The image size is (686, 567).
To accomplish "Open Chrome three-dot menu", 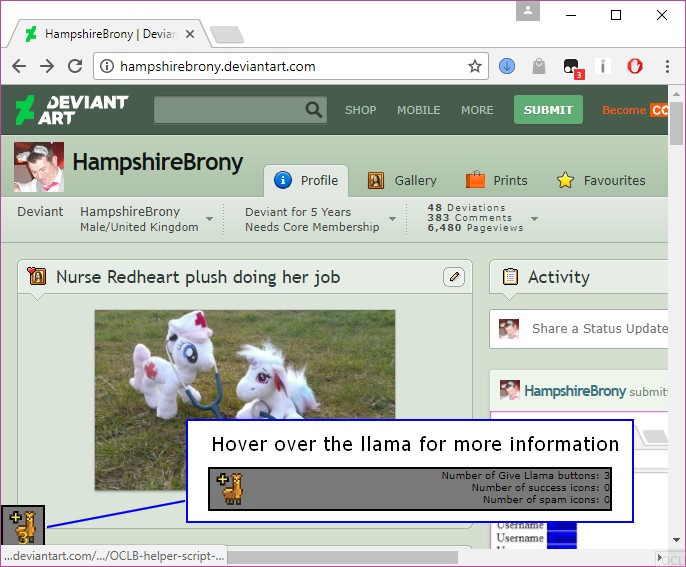I will [667, 66].
